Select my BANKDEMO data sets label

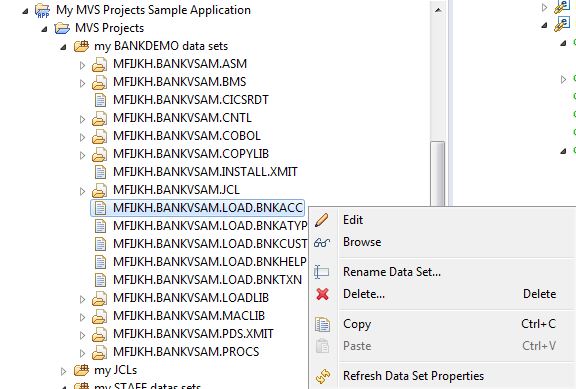161,46
